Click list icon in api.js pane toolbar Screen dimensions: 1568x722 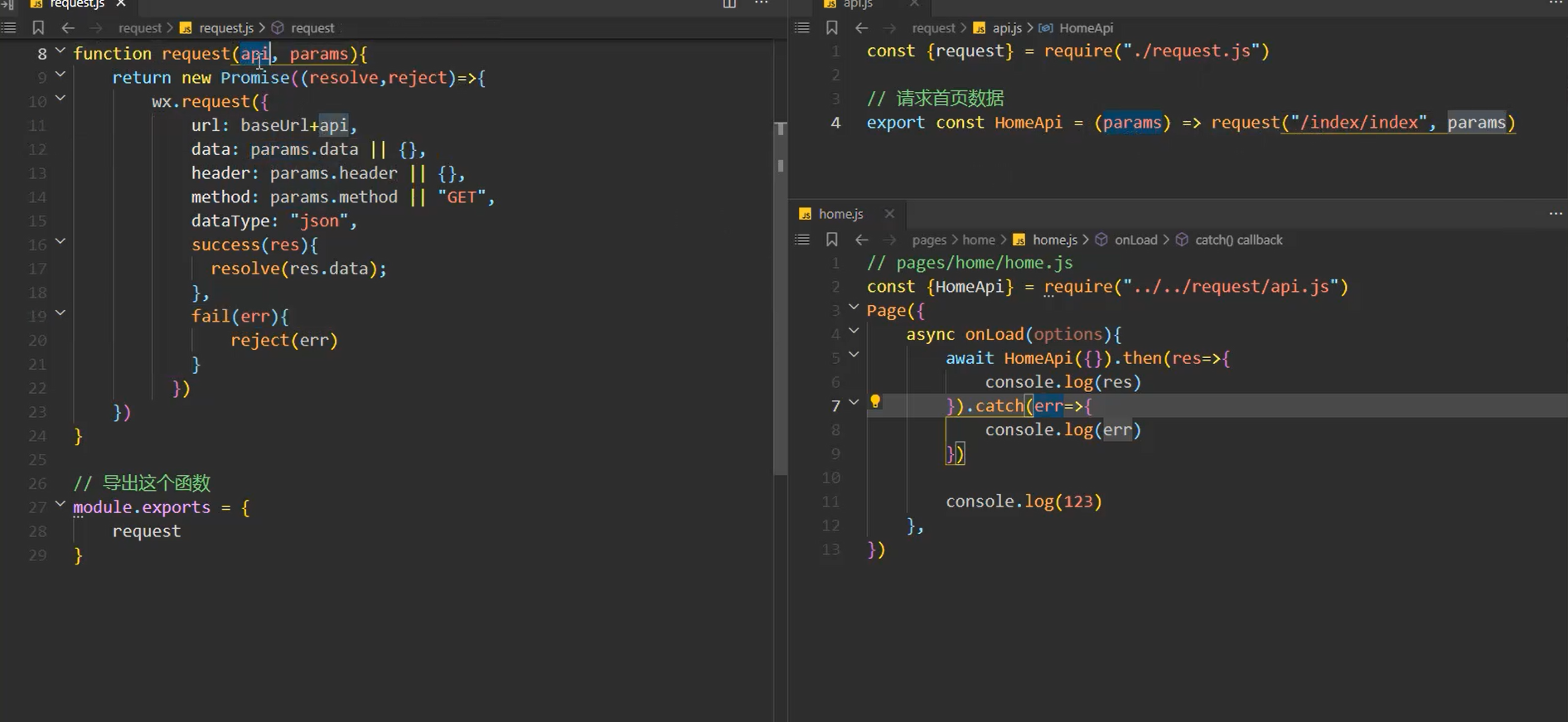pyautogui.click(x=802, y=27)
